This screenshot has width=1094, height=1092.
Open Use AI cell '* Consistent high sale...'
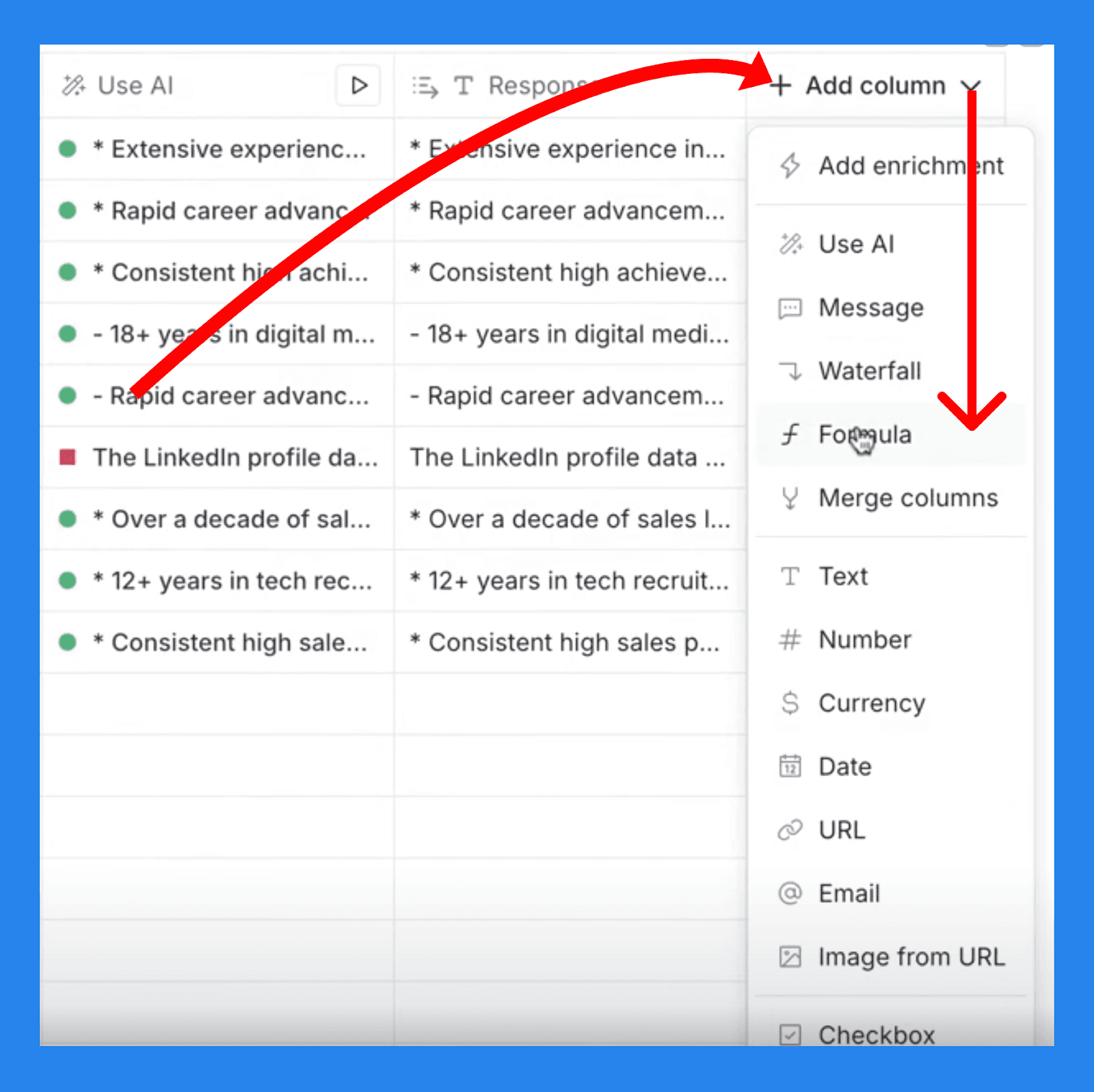(x=217, y=643)
